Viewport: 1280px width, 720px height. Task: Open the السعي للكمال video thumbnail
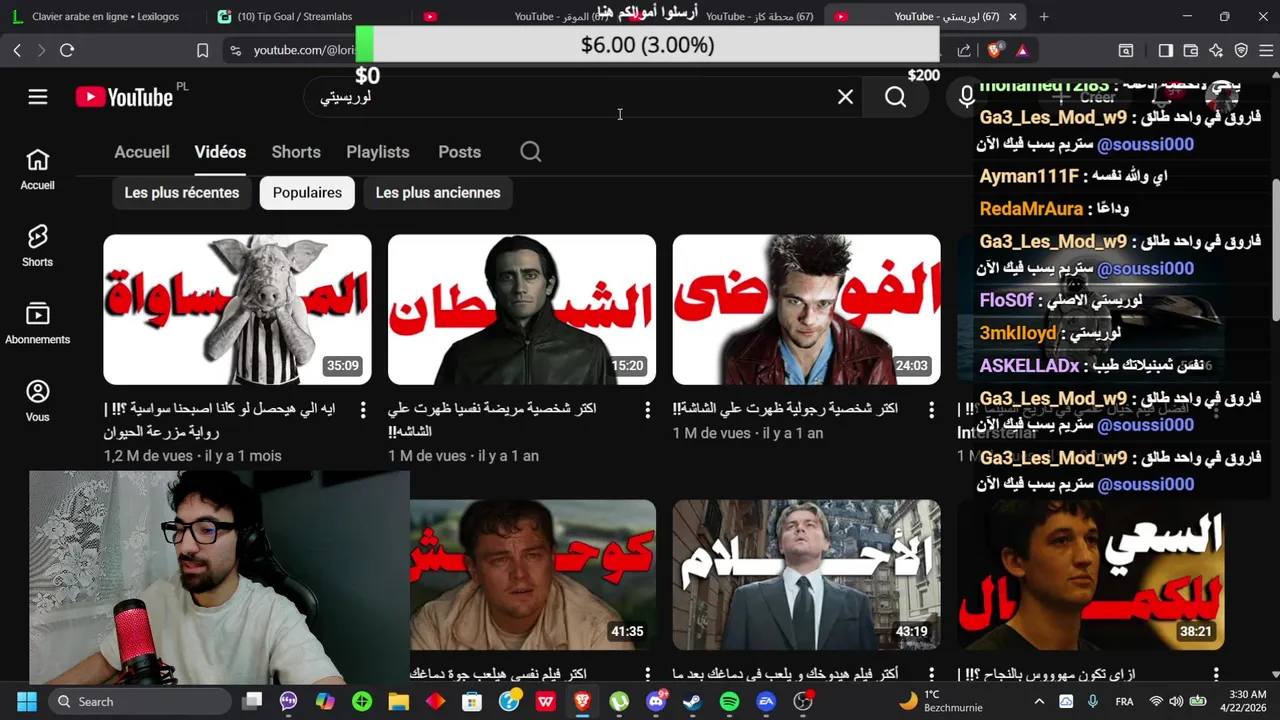click(1090, 575)
